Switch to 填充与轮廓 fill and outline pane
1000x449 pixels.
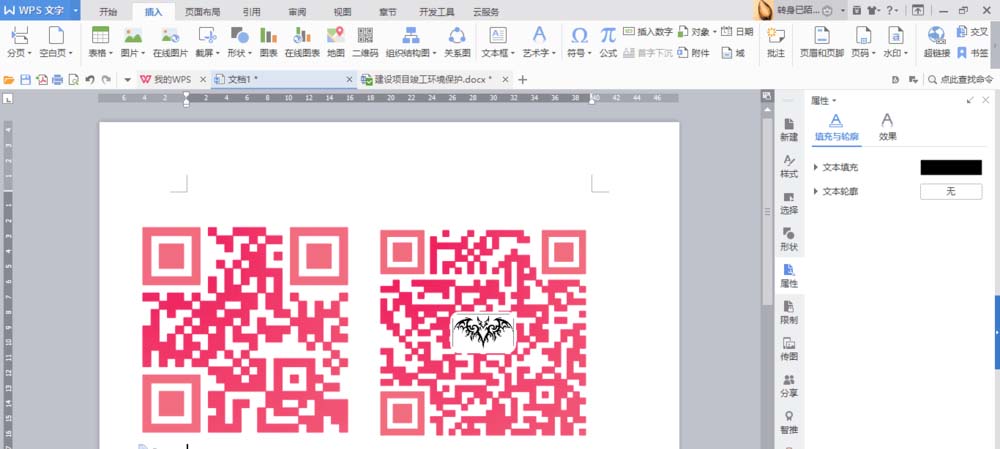836,126
